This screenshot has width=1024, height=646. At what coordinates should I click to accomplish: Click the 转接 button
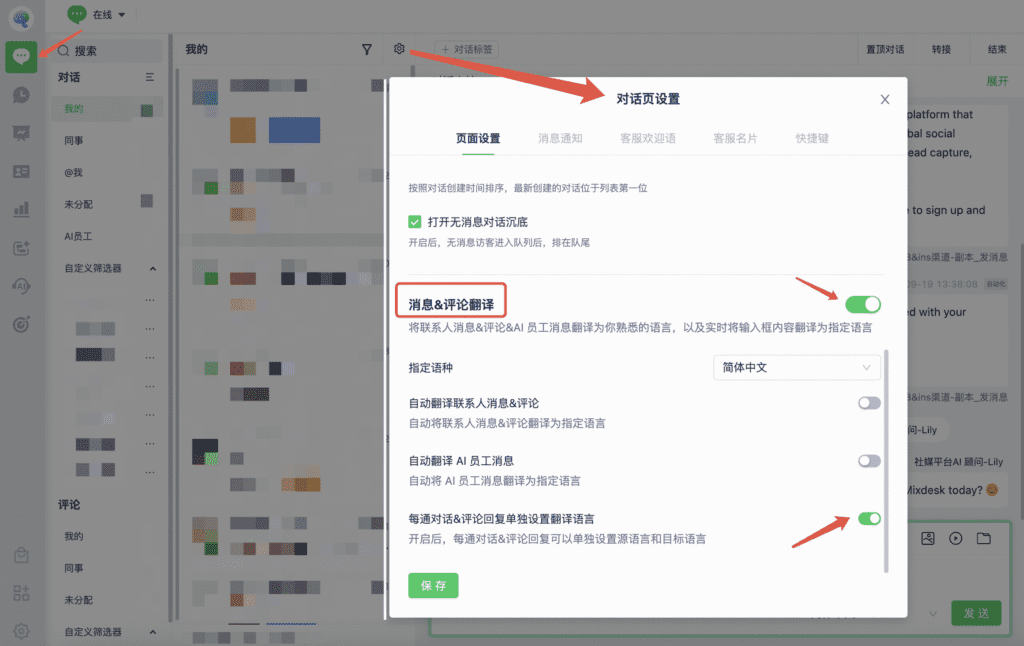[941, 49]
